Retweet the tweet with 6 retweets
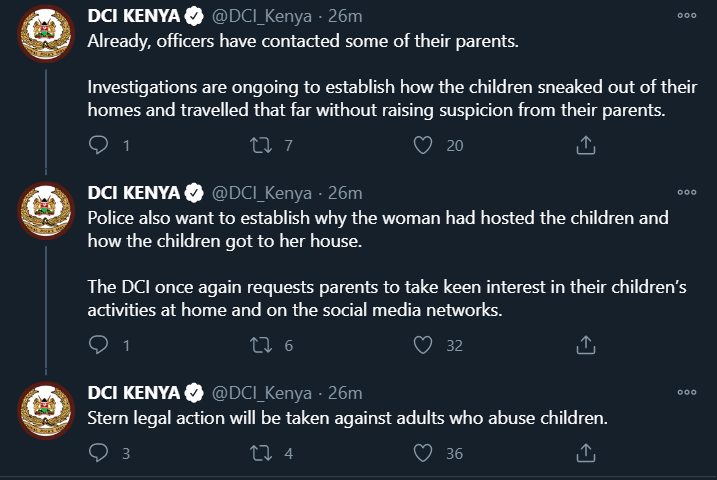 pyautogui.click(x=261, y=345)
